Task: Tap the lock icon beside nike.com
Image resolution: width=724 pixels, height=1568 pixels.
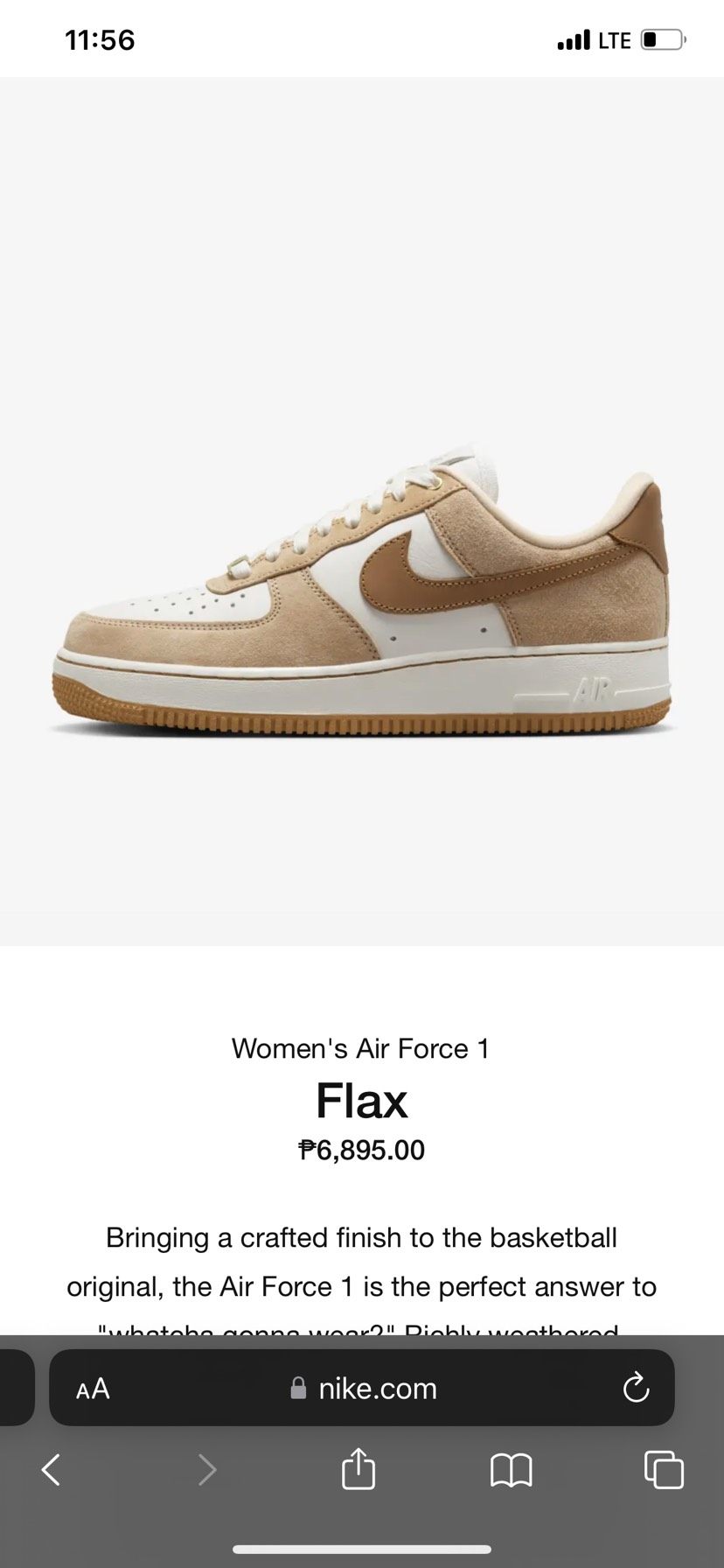Action: 298,1389
